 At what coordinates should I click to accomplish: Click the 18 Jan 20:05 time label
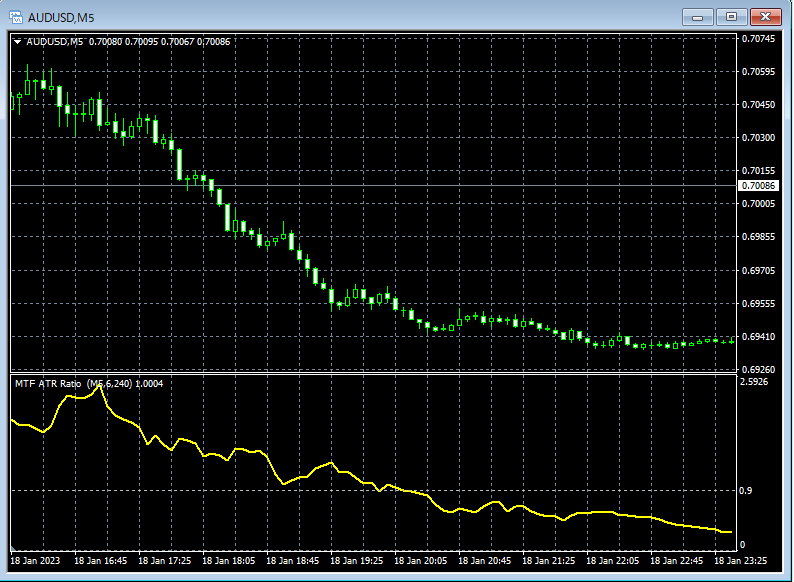pyautogui.click(x=421, y=561)
